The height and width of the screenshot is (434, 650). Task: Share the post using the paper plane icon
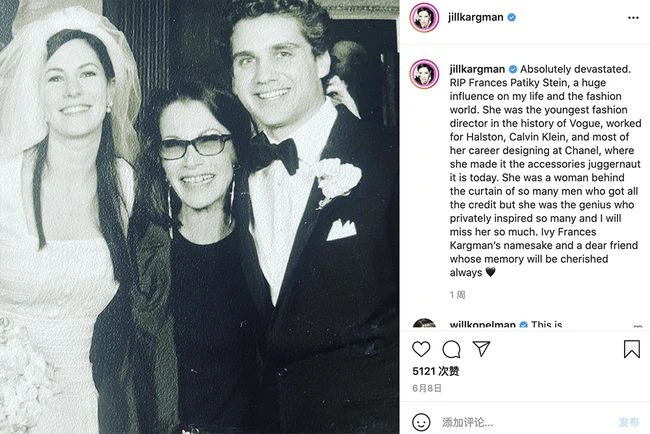coord(481,349)
